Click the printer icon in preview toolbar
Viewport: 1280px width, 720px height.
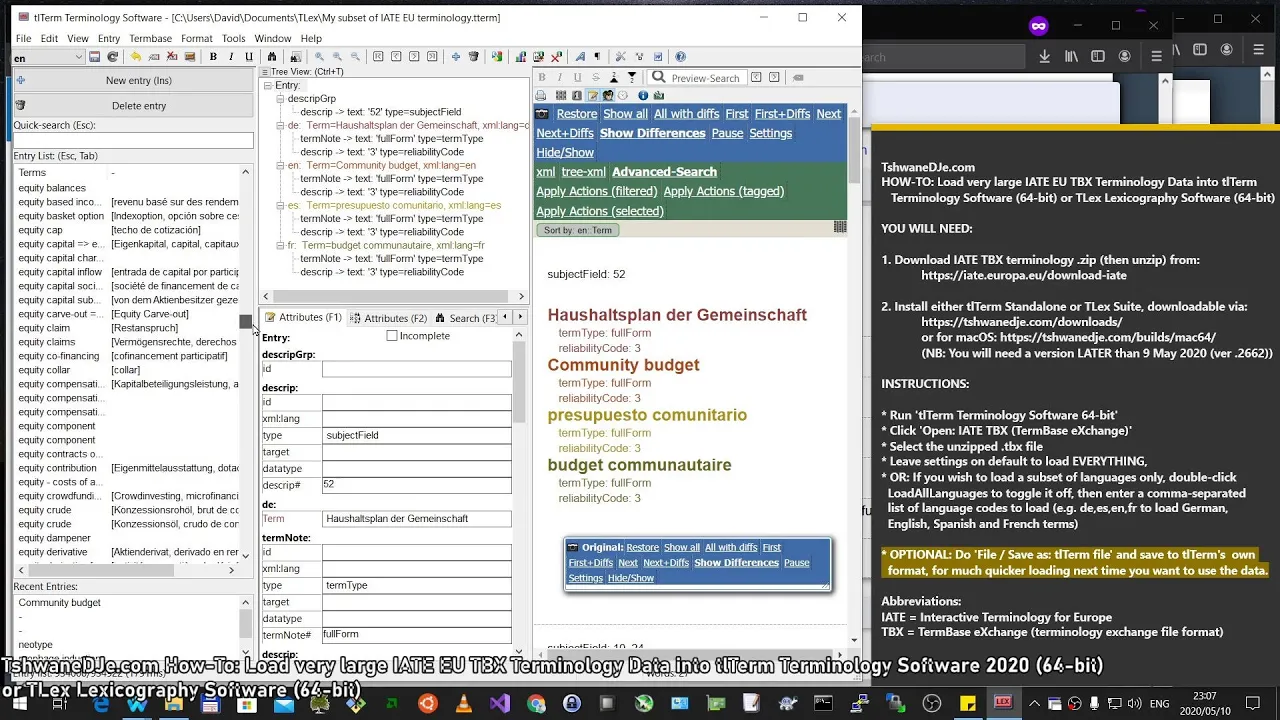(540, 95)
